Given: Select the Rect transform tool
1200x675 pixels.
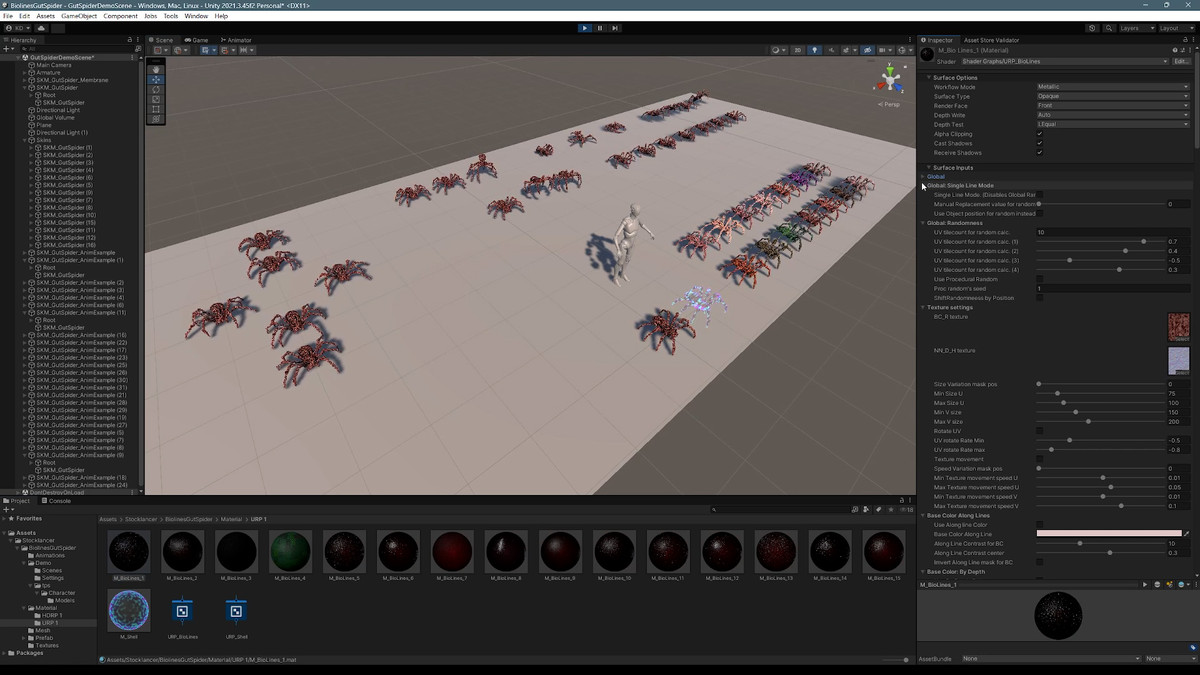Looking at the screenshot, I should point(156,109).
